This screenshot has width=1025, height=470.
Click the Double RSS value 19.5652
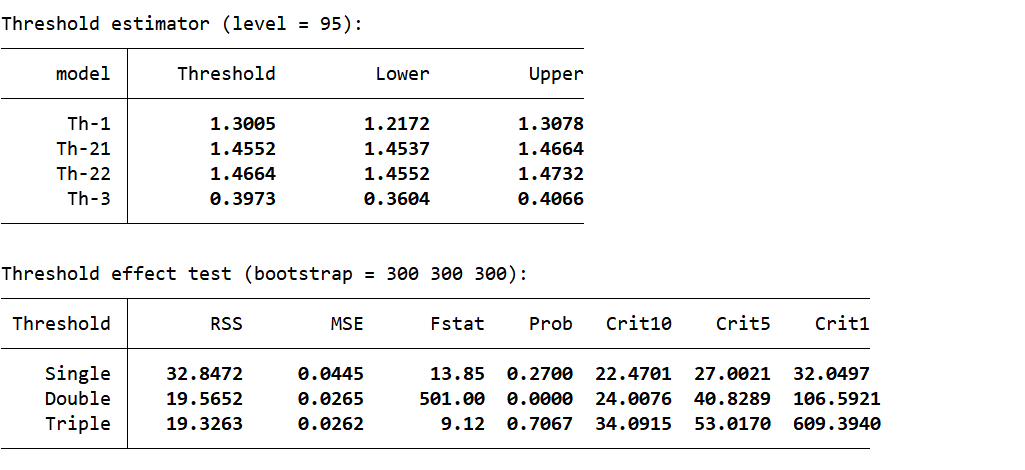tap(204, 398)
